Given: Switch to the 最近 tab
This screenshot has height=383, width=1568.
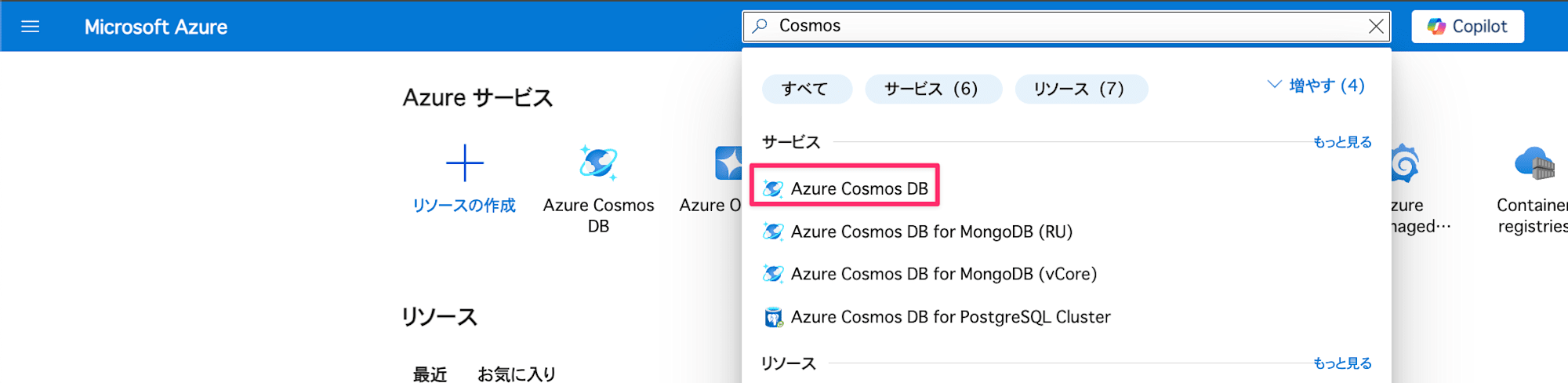Looking at the screenshot, I should click(x=430, y=374).
